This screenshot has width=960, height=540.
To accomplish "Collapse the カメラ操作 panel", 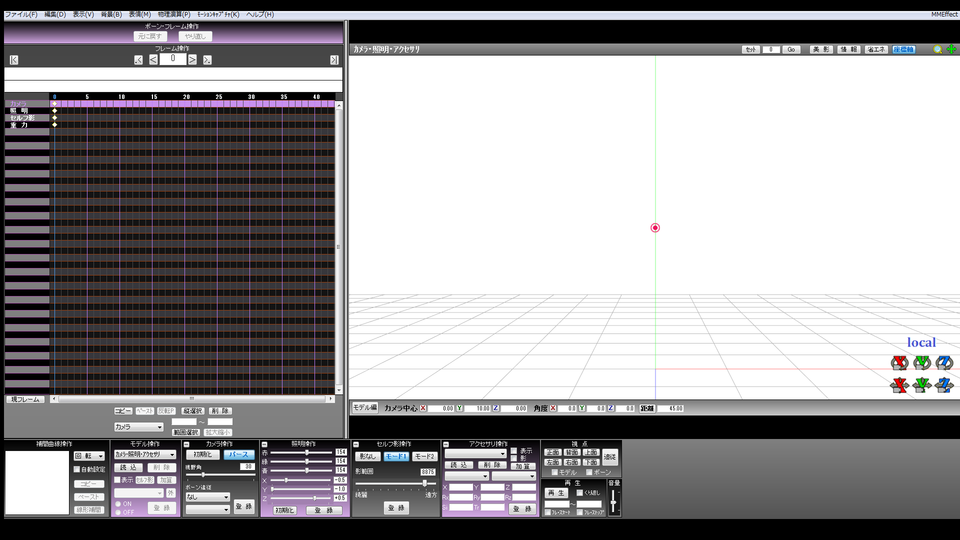I will (186, 444).
